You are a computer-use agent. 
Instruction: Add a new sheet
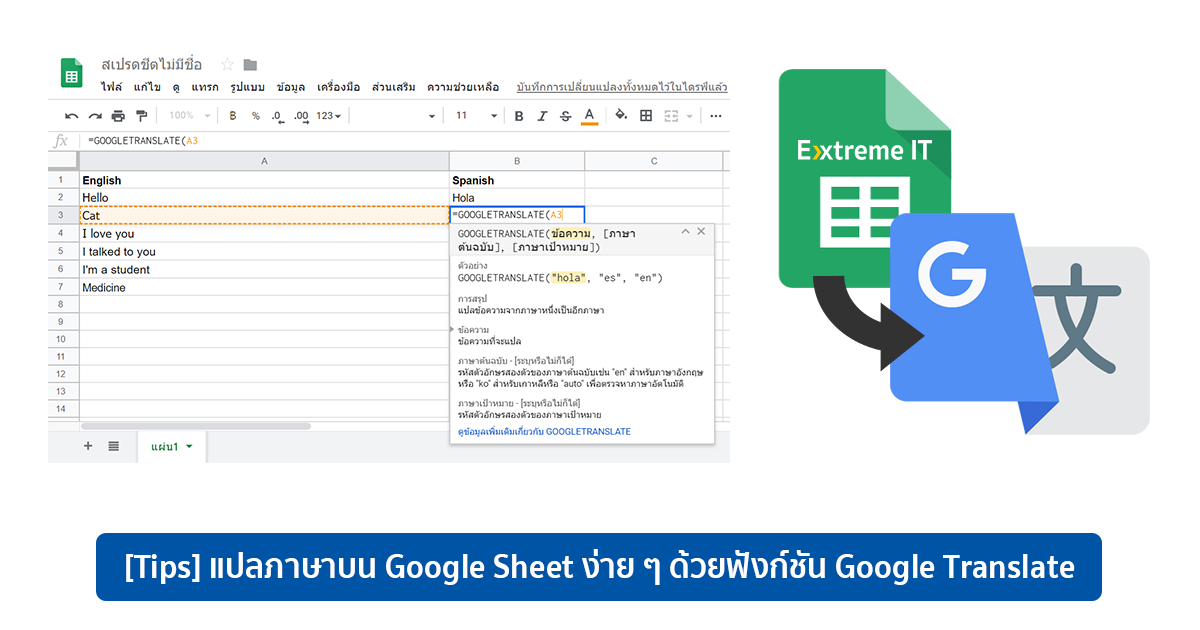coord(87,446)
